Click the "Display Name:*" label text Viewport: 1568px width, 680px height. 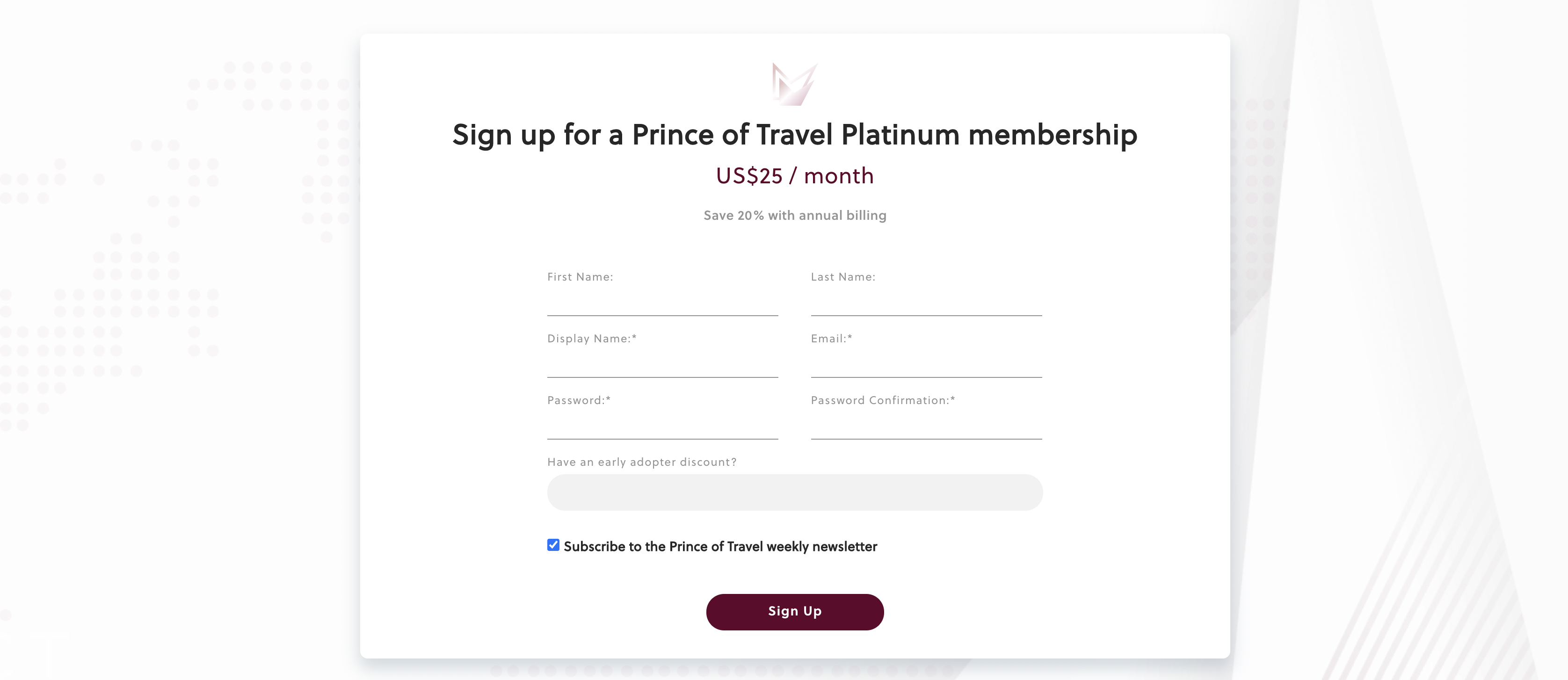(592, 339)
